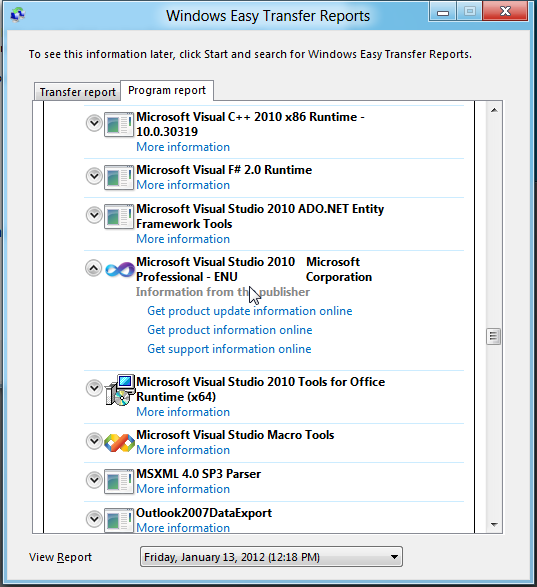
Task: Expand MSXML 4.0 SP3 Parser details
Action: click(94, 480)
